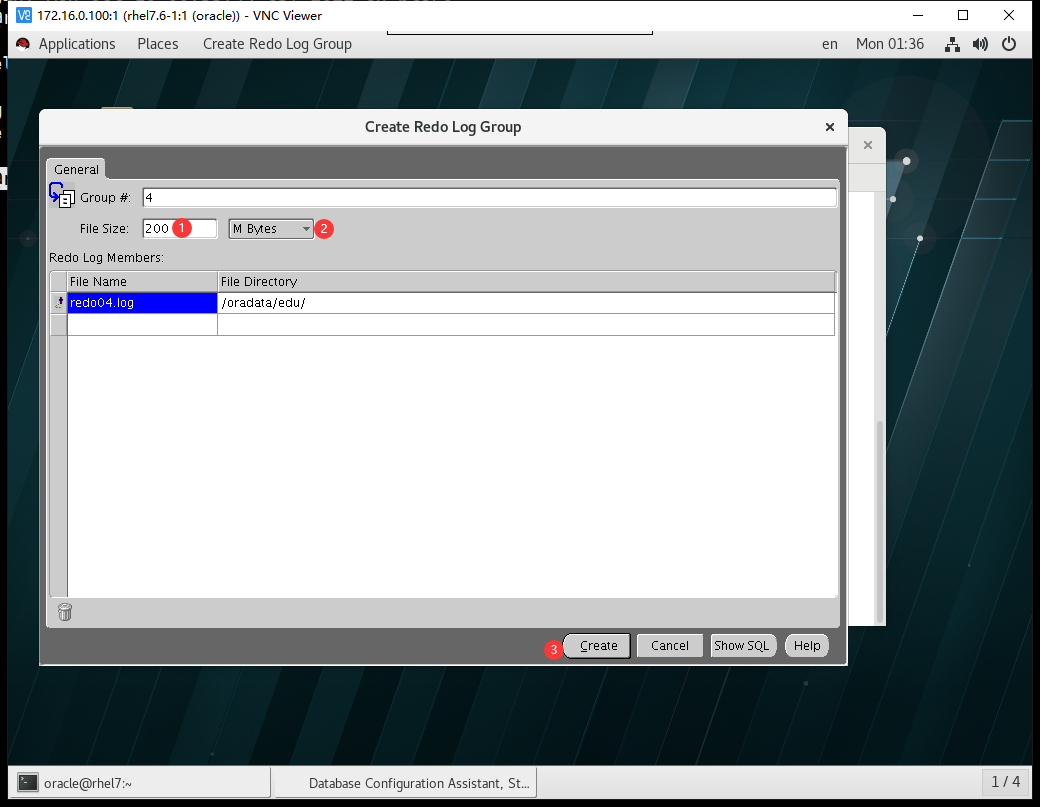1040x807 pixels.
Task: Select the redo04.log file name cell
Action: [142, 303]
